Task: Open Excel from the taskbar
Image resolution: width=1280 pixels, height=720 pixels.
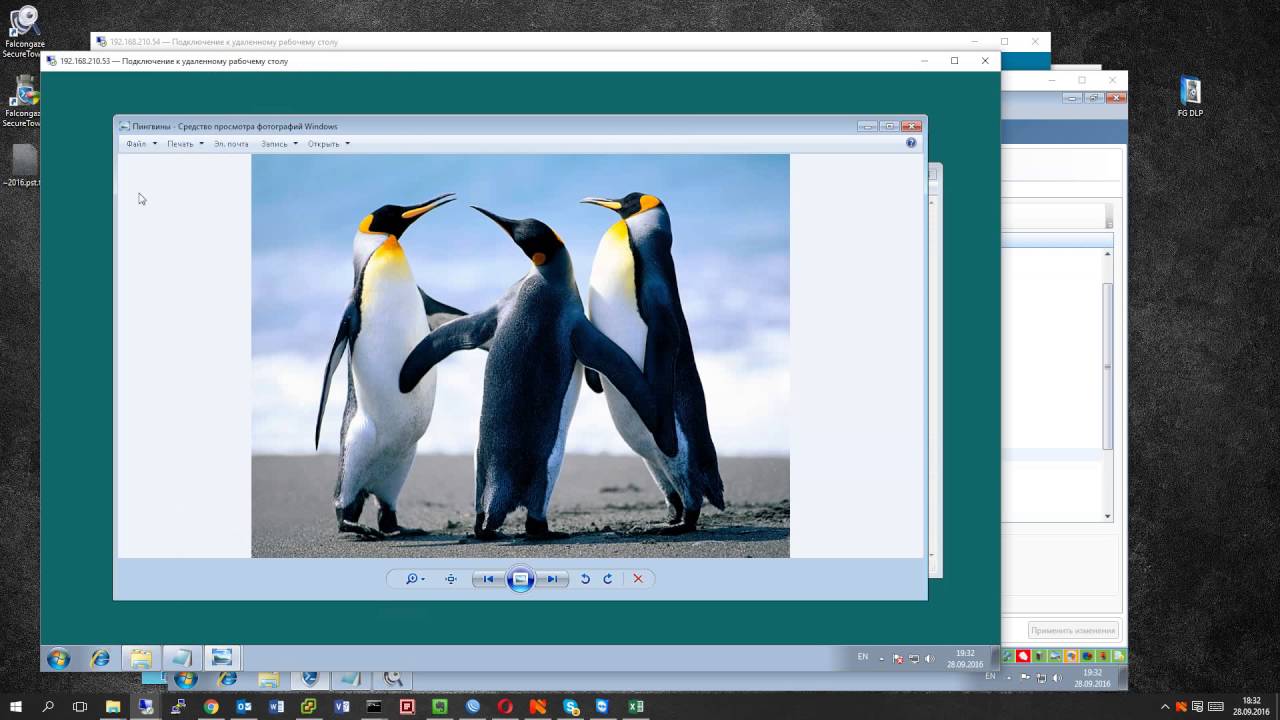Action: tap(636, 707)
